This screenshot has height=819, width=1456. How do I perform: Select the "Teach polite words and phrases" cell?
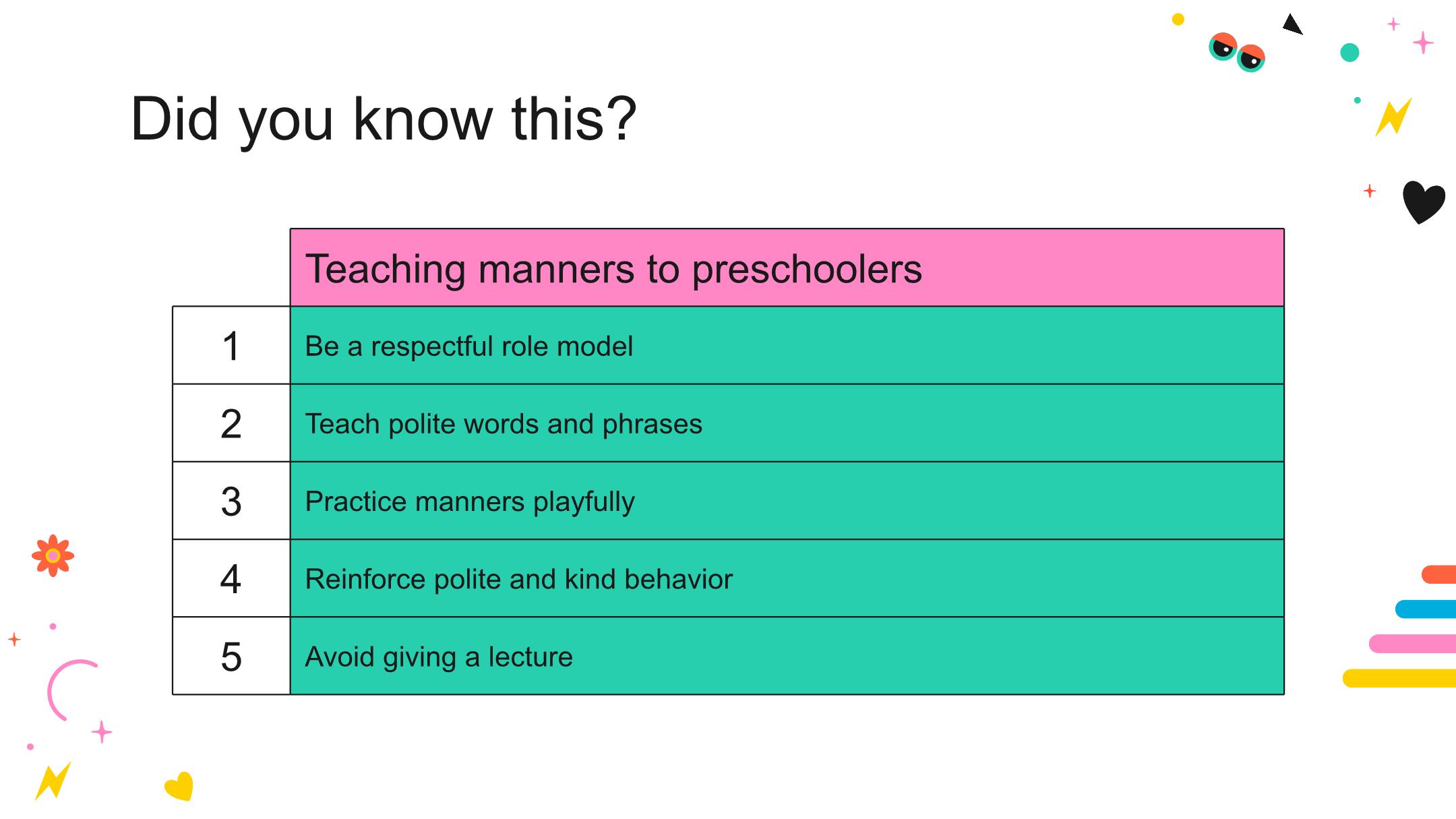[x=787, y=423]
